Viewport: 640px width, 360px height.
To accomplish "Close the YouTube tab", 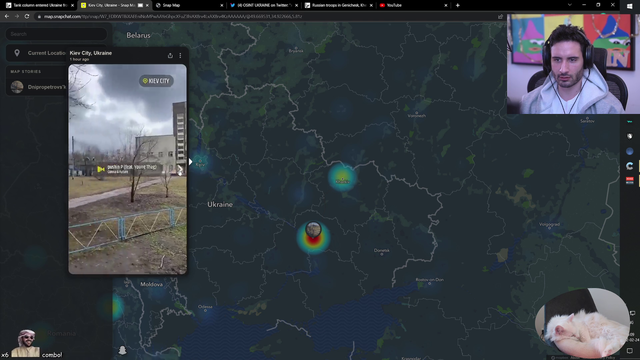I will coord(446,5).
